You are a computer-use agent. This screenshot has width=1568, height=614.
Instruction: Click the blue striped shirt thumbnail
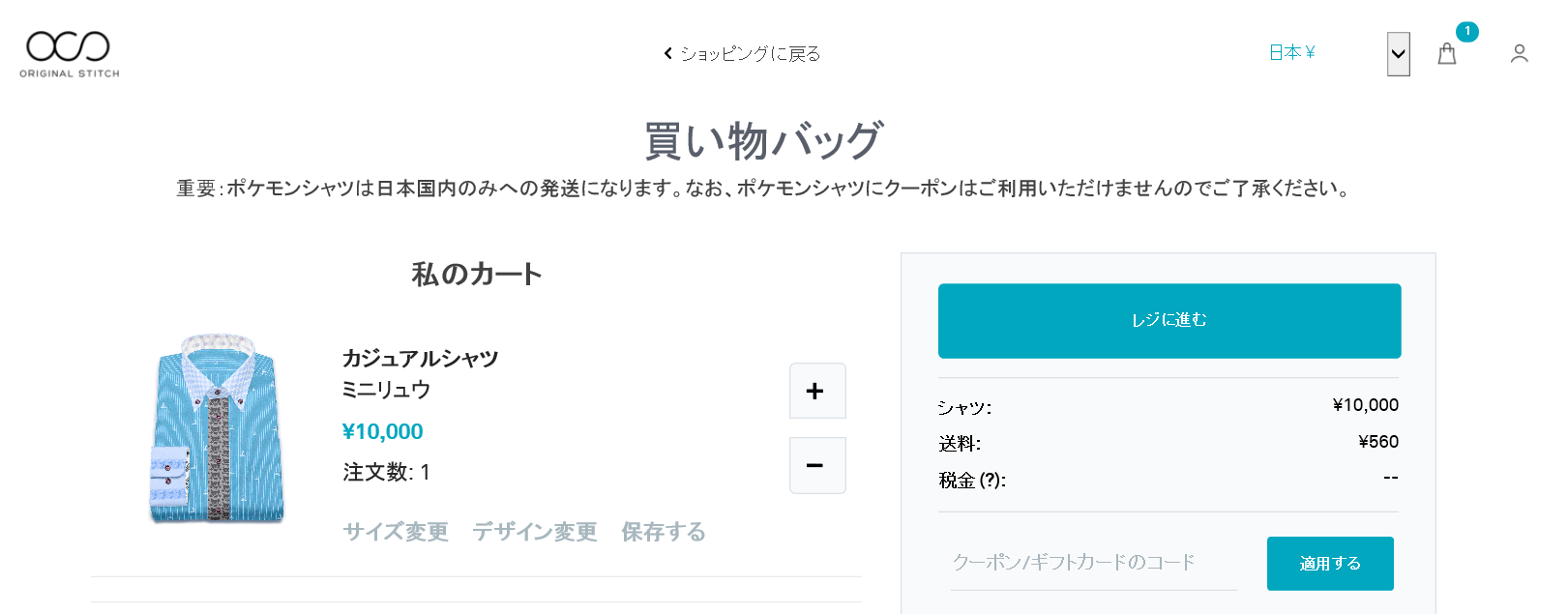218,430
